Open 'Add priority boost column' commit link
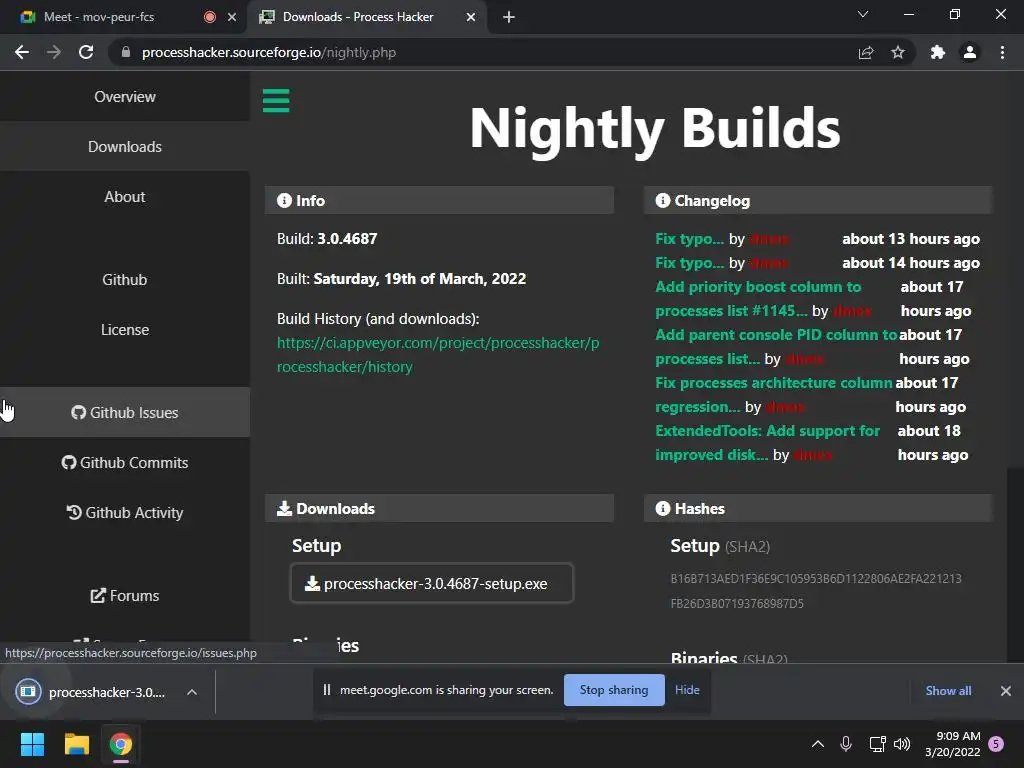 [x=758, y=298]
